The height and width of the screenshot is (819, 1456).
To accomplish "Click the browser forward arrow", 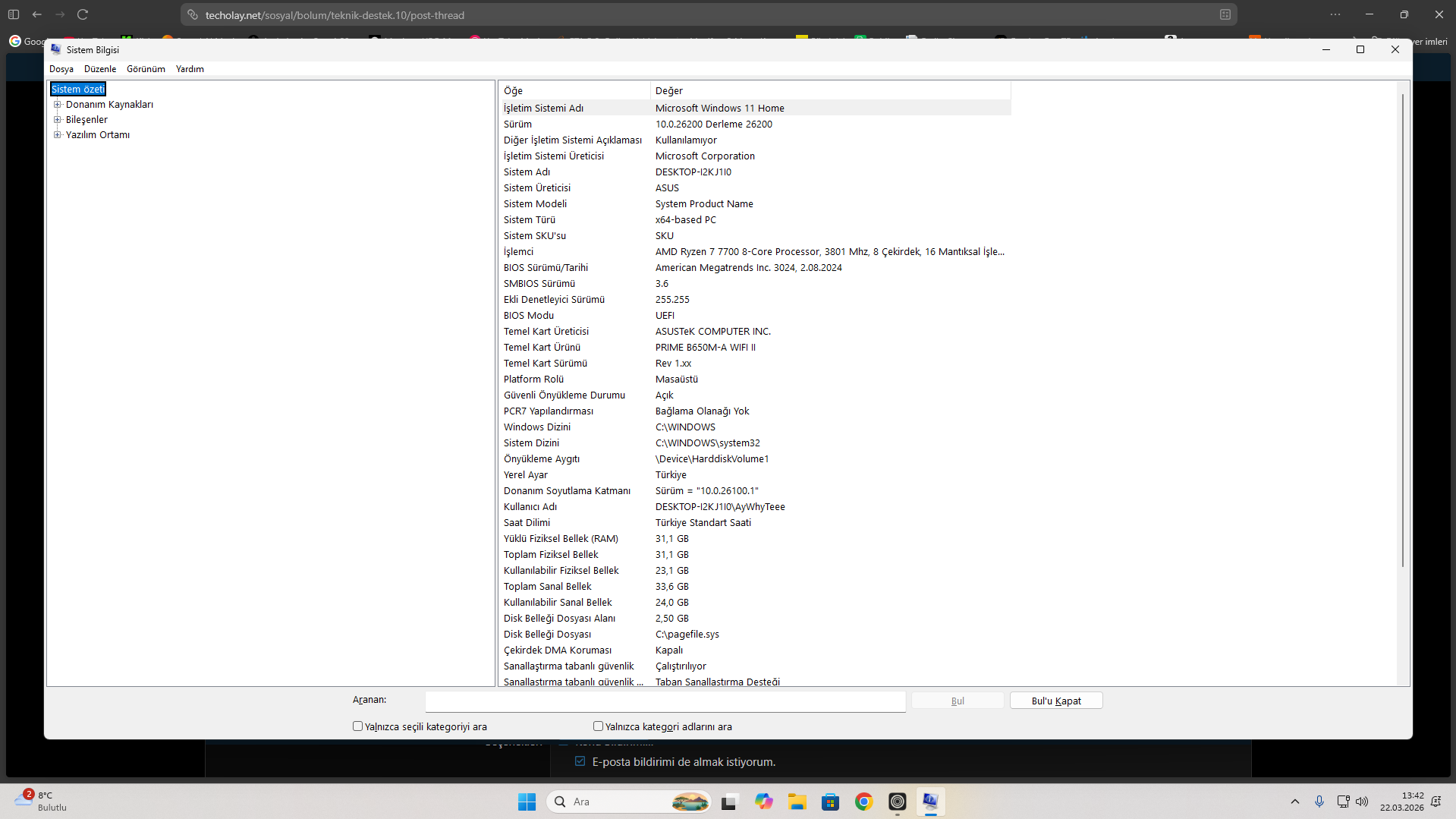I will pyautogui.click(x=60, y=14).
